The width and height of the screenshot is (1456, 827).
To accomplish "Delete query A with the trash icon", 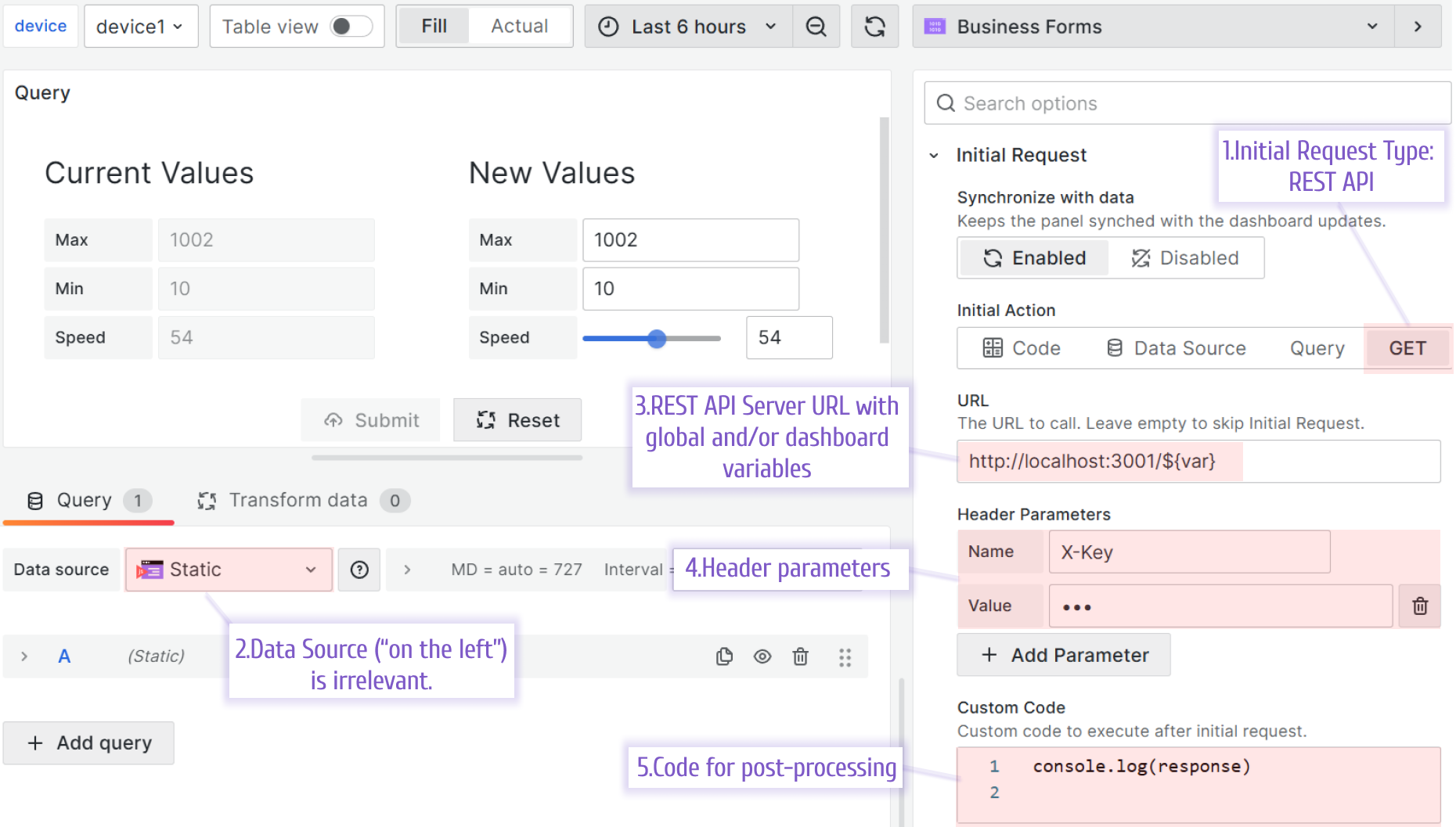I will click(x=800, y=657).
